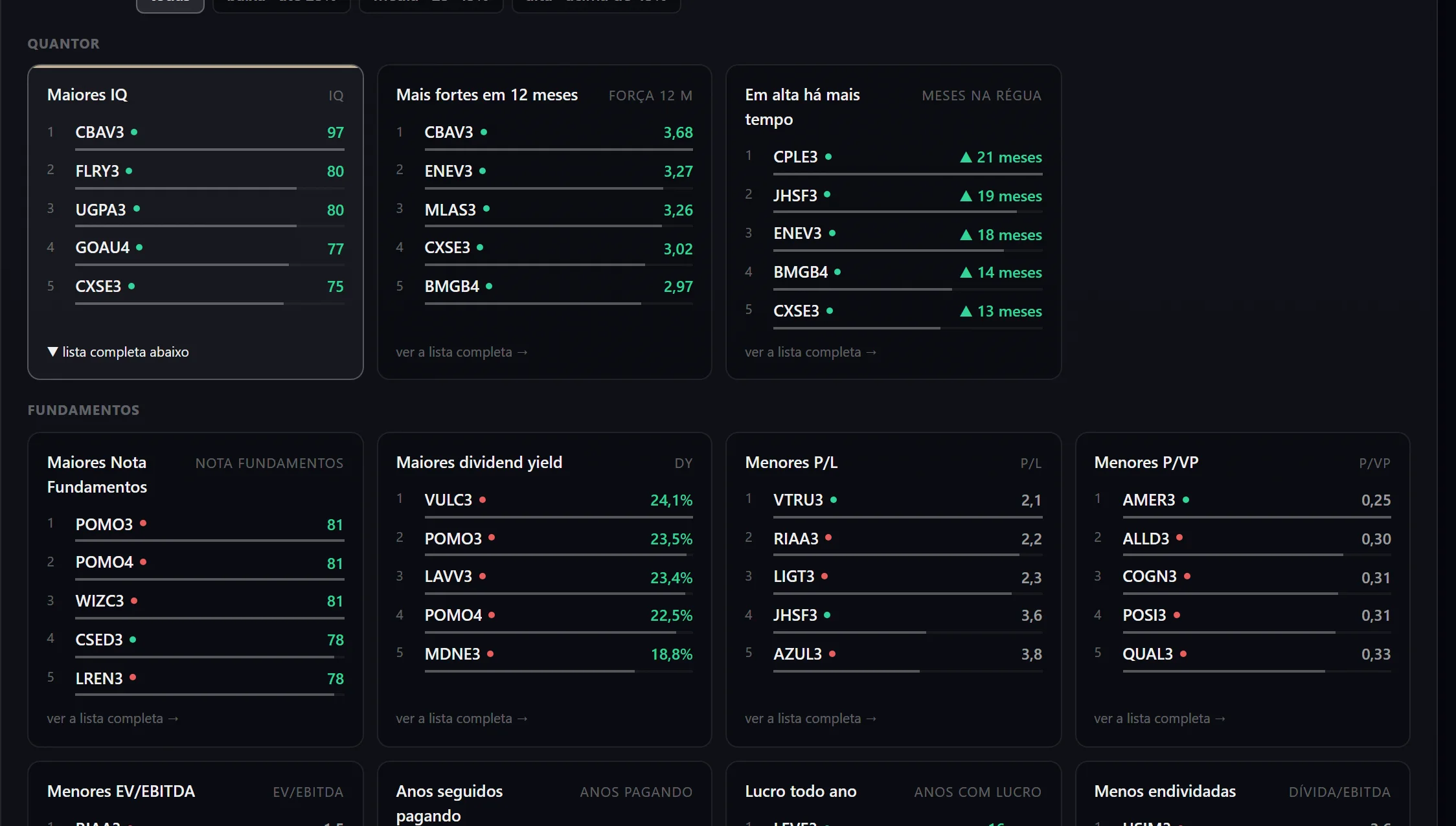Select BMGB4 with força value 2,97

451,286
